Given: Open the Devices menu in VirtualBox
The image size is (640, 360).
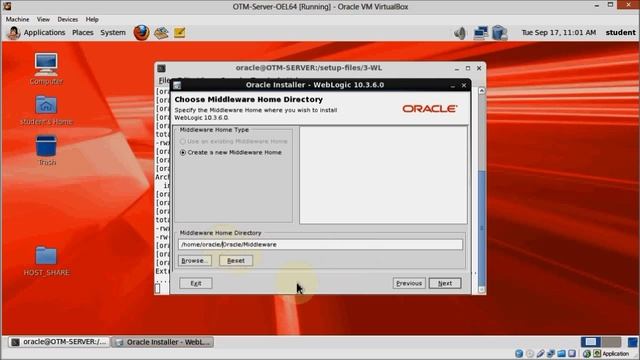Looking at the screenshot, I should (x=67, y=19).
